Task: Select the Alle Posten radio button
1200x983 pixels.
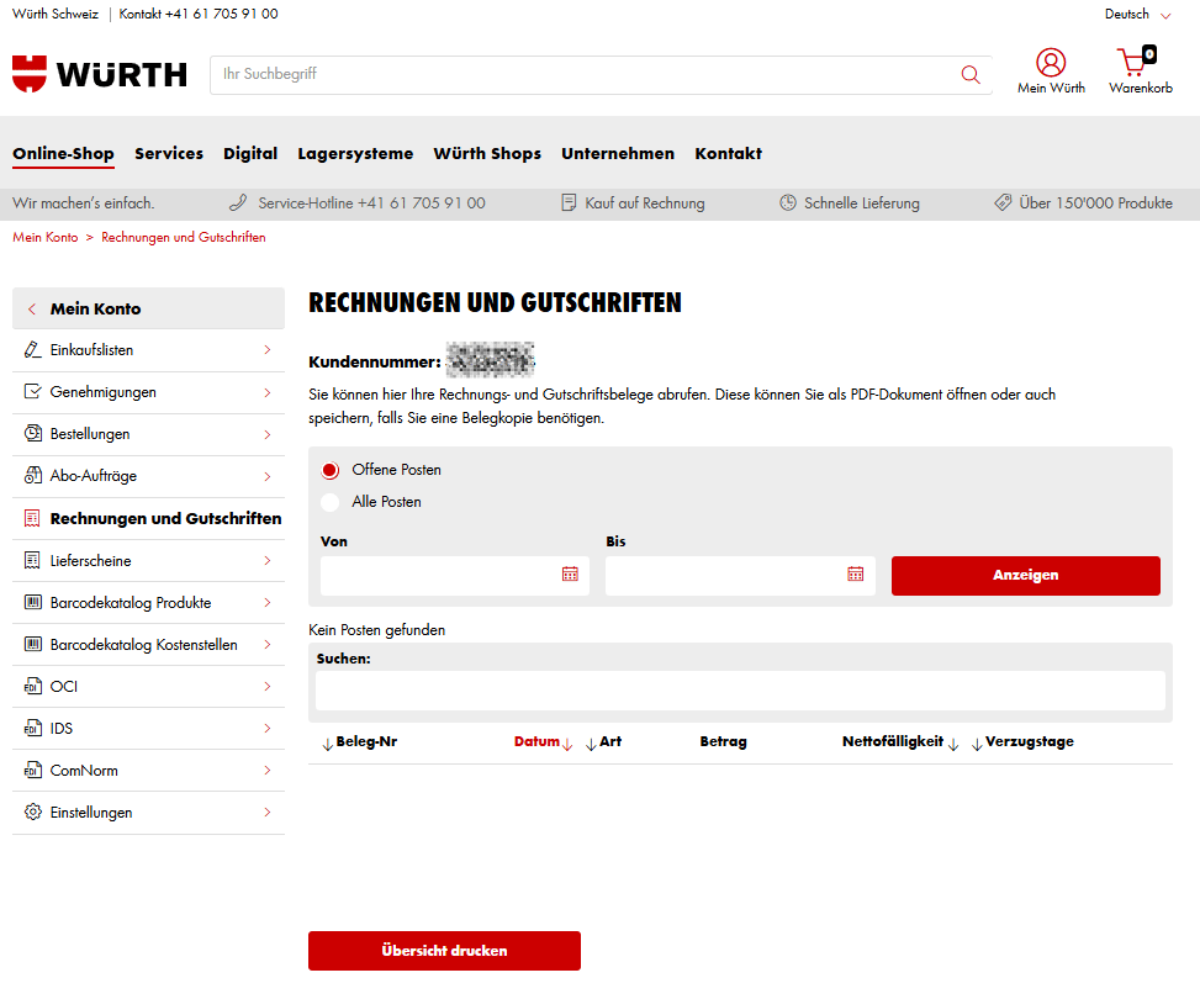Action: 330,502
